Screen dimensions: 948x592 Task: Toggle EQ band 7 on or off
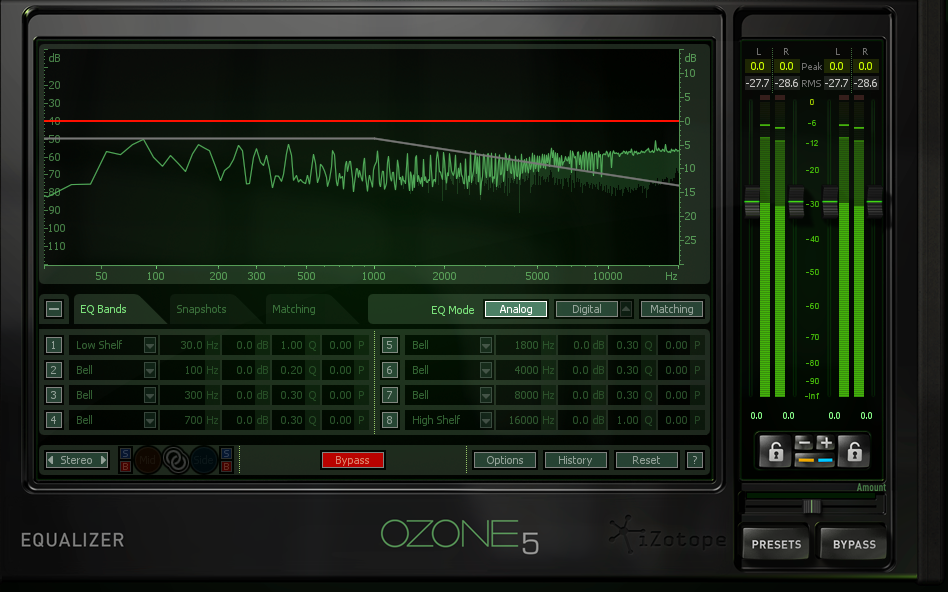click(389, 395)
